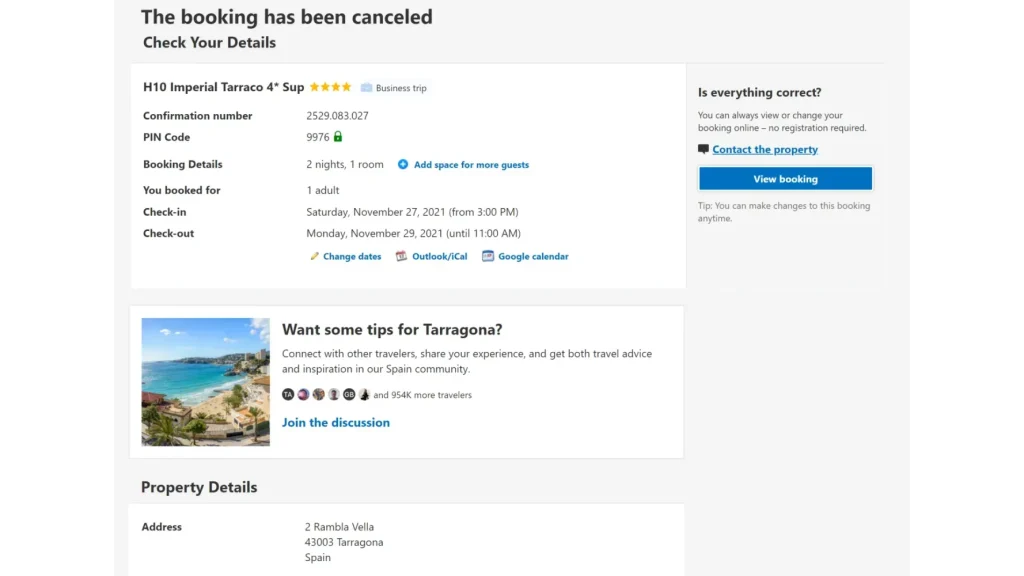Viewport: 1024px width, 576px height.
Task: Click the Business trip suitcase icon
Action: (367, 88)
